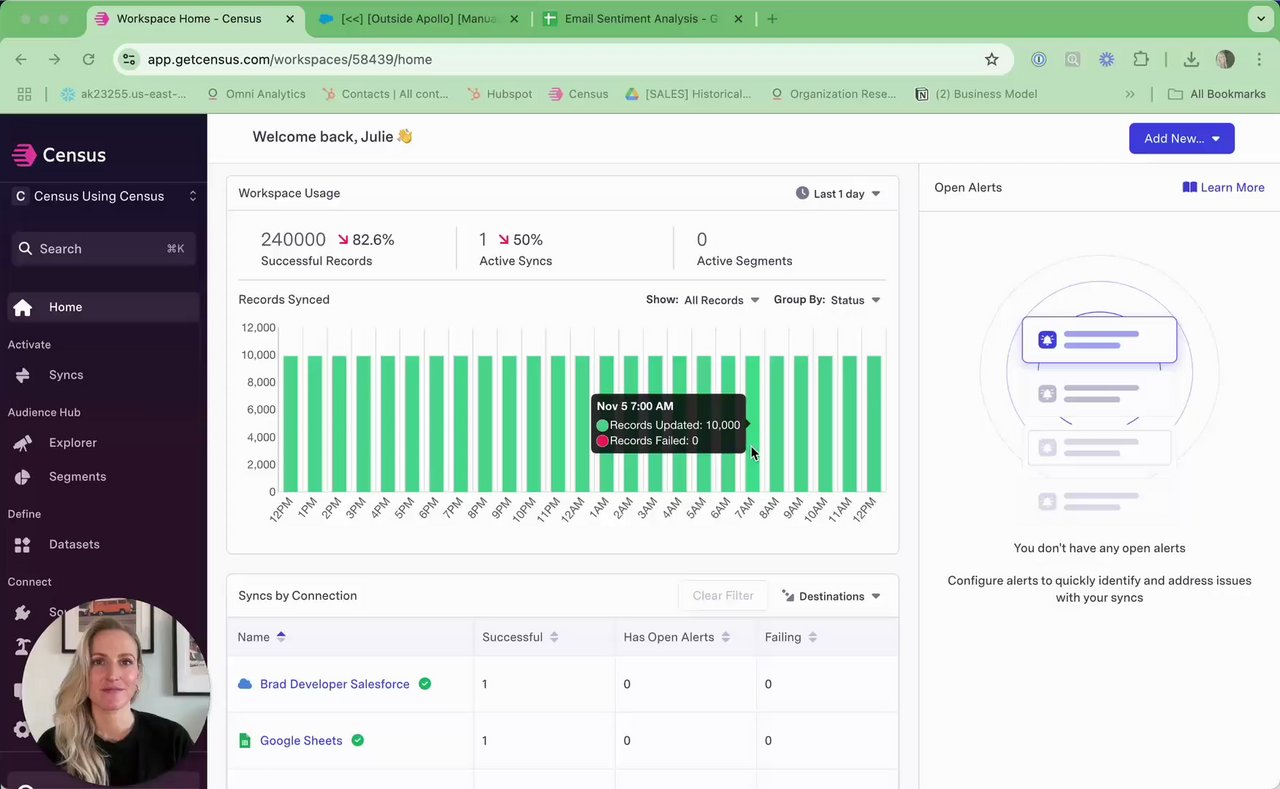Click the Syncs icon in the sidebar

(x=23, y=375)
